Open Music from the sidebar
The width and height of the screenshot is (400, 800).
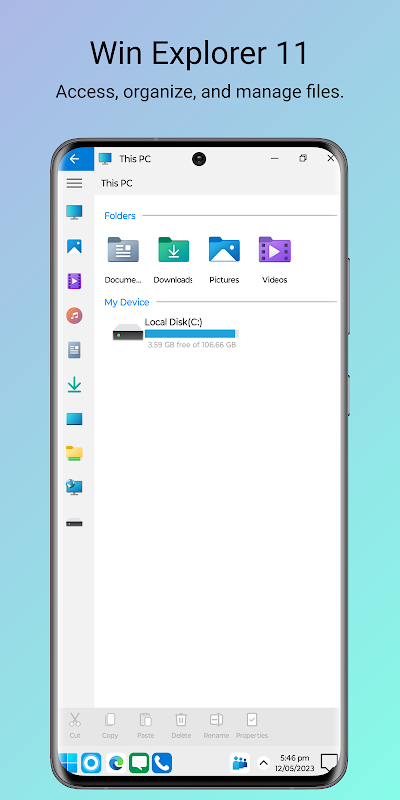(74, 316)
